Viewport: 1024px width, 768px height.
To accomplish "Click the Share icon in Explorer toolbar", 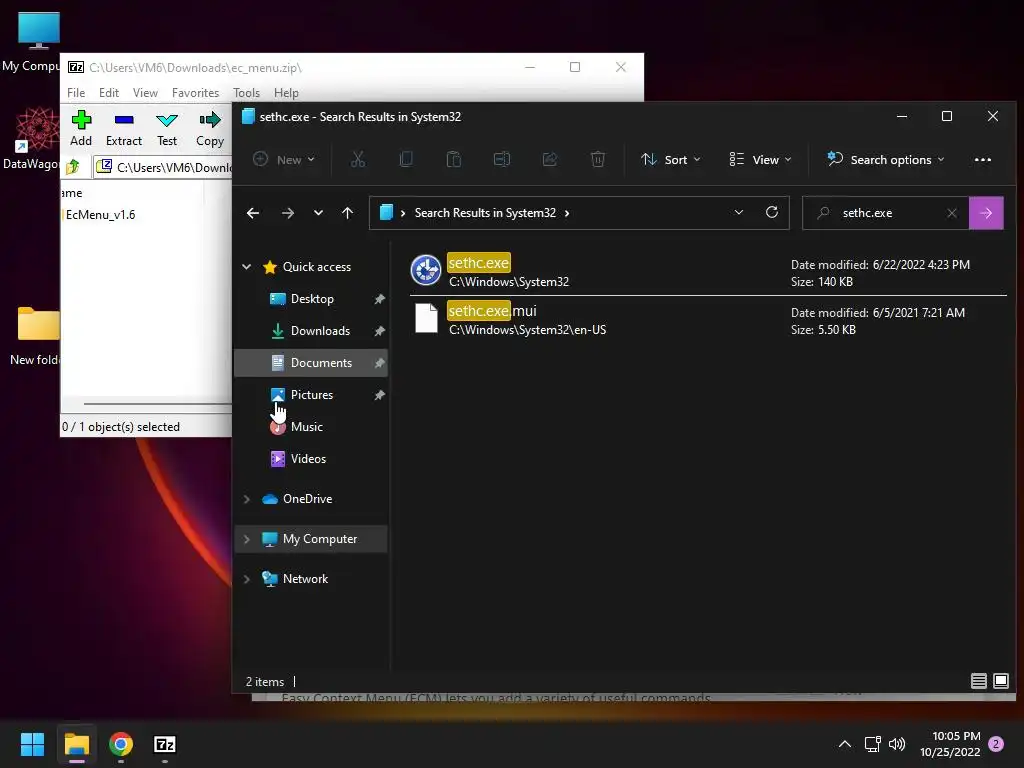I will click(x=550, y=159).
